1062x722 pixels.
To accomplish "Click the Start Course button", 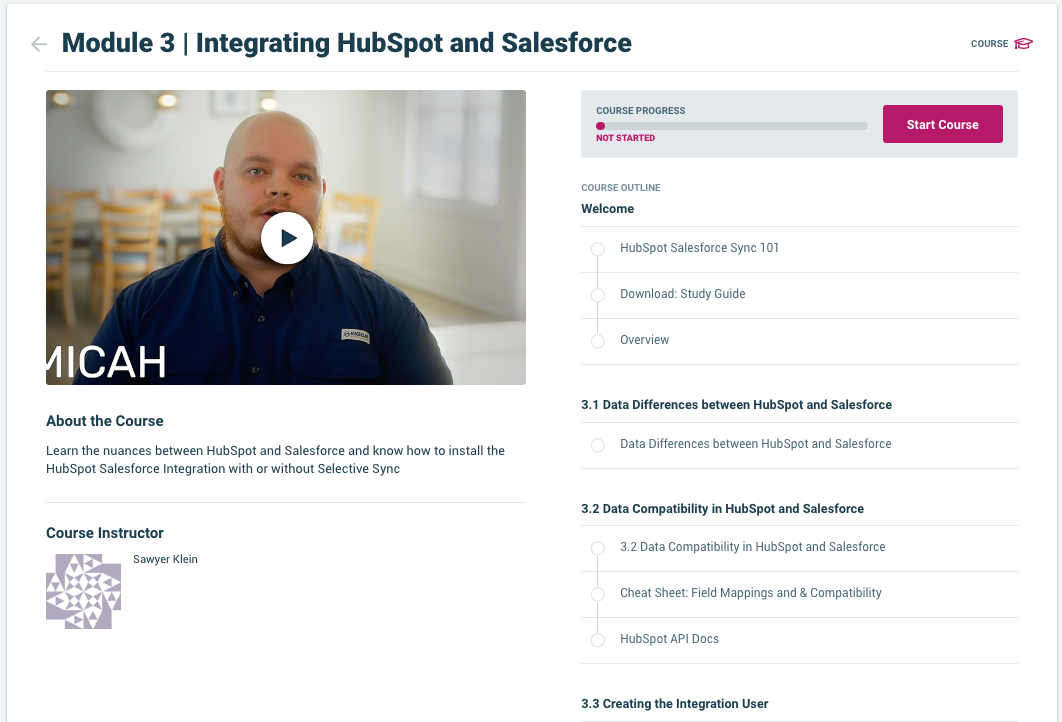I will 942,124.
